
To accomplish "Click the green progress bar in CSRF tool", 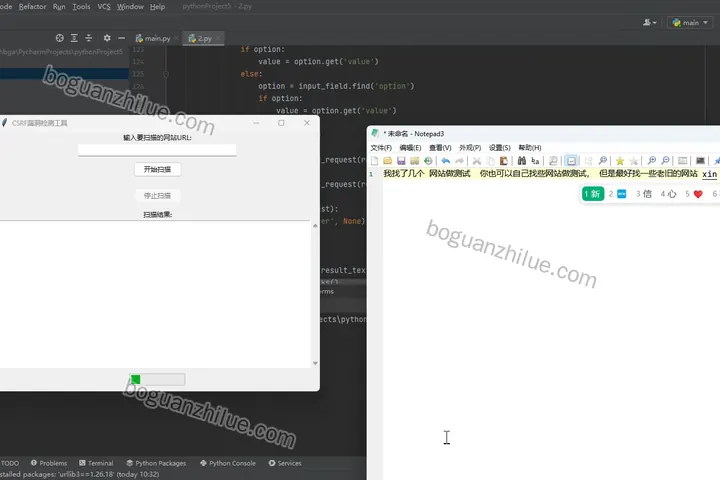I will (x=158, y=379).
